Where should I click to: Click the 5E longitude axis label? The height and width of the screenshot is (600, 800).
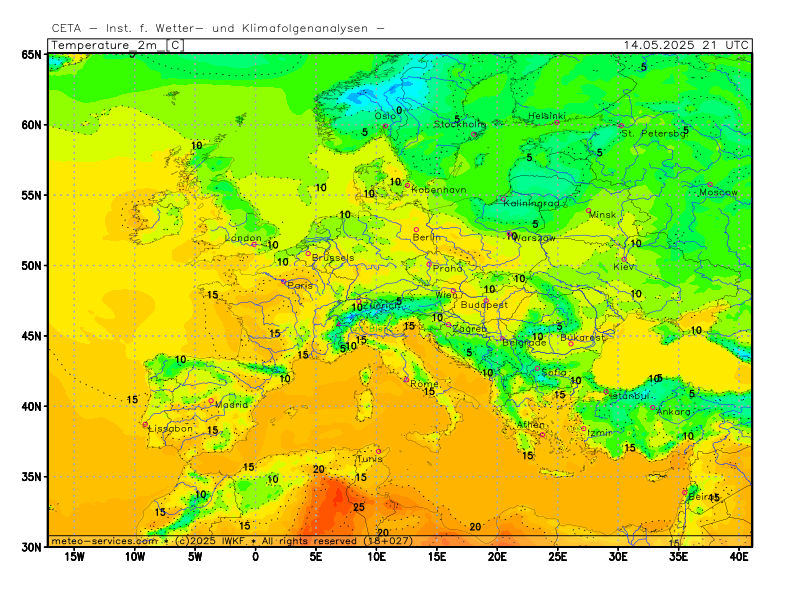click(316, 557)
